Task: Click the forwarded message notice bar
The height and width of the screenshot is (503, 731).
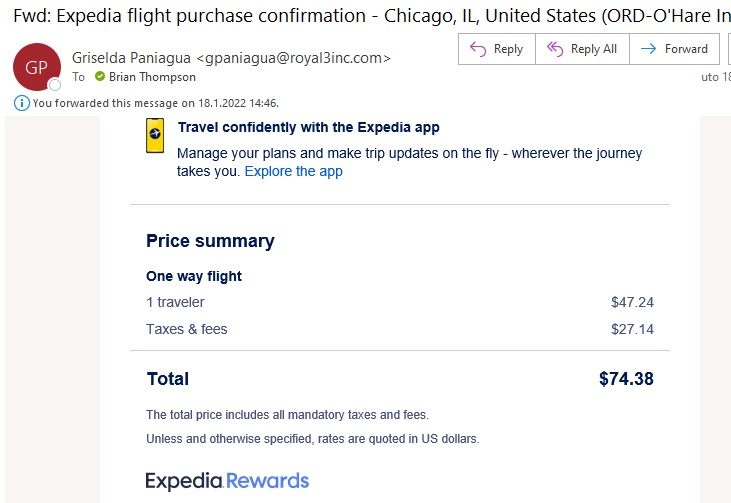Action: coord(146,103)
